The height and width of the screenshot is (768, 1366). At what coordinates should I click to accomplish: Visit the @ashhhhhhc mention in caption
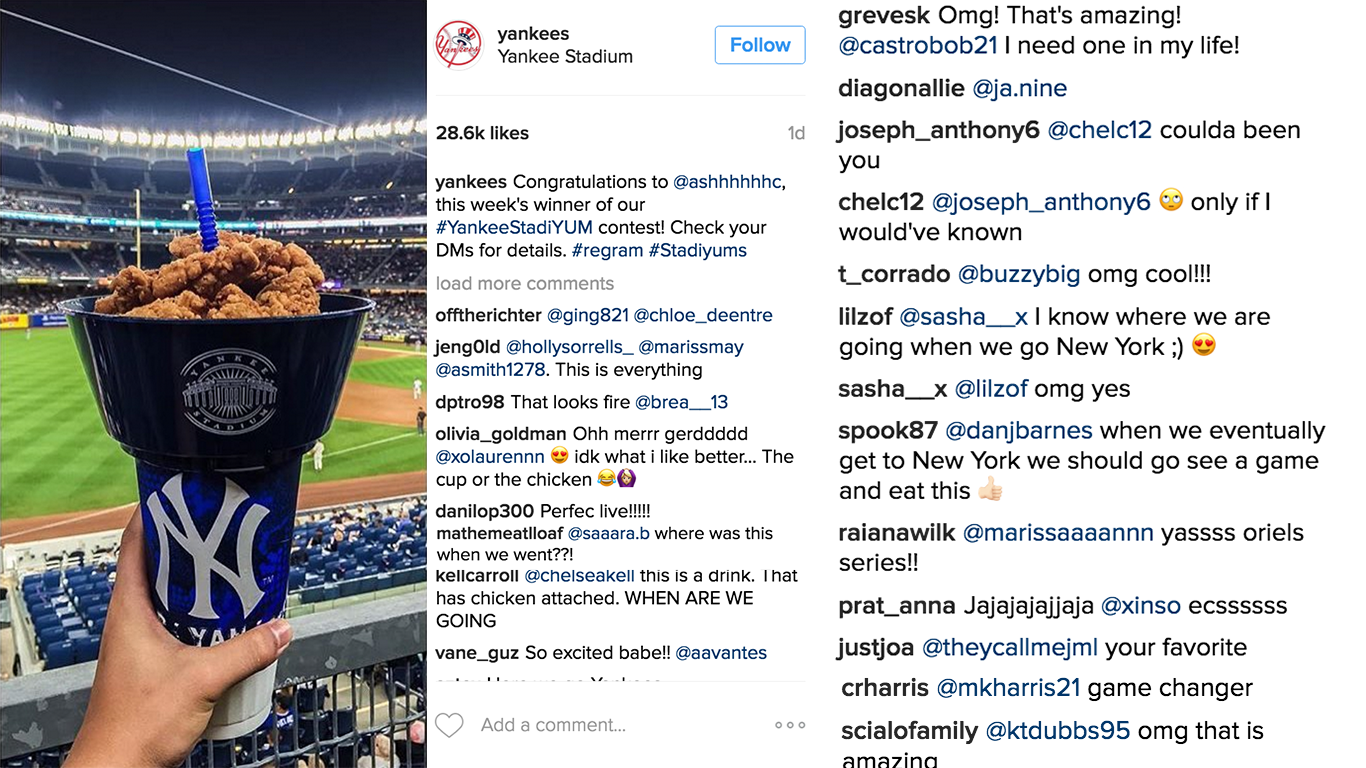click(x=728, y=182)
